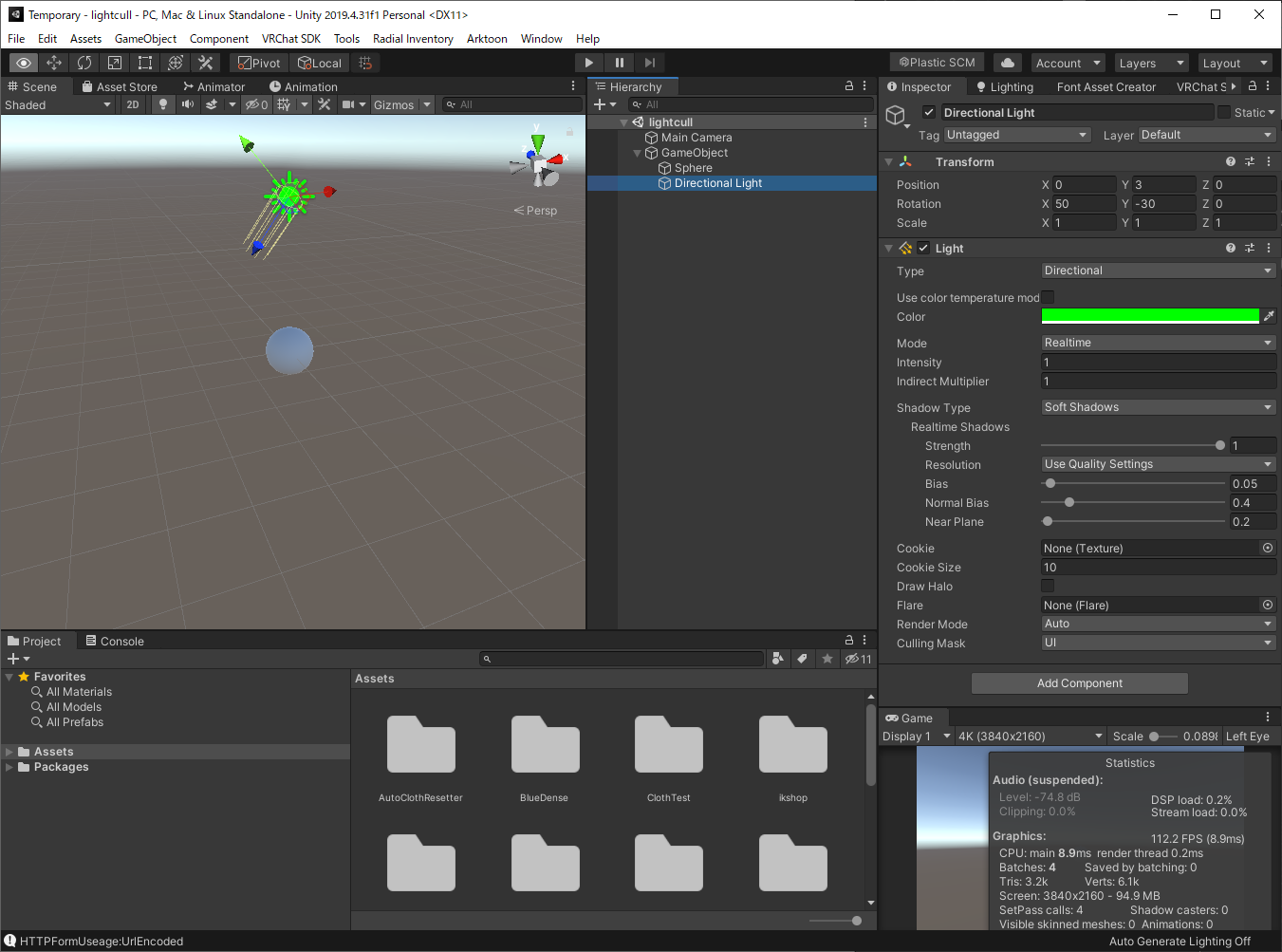Click search by label icon in Project

(803, 659)
